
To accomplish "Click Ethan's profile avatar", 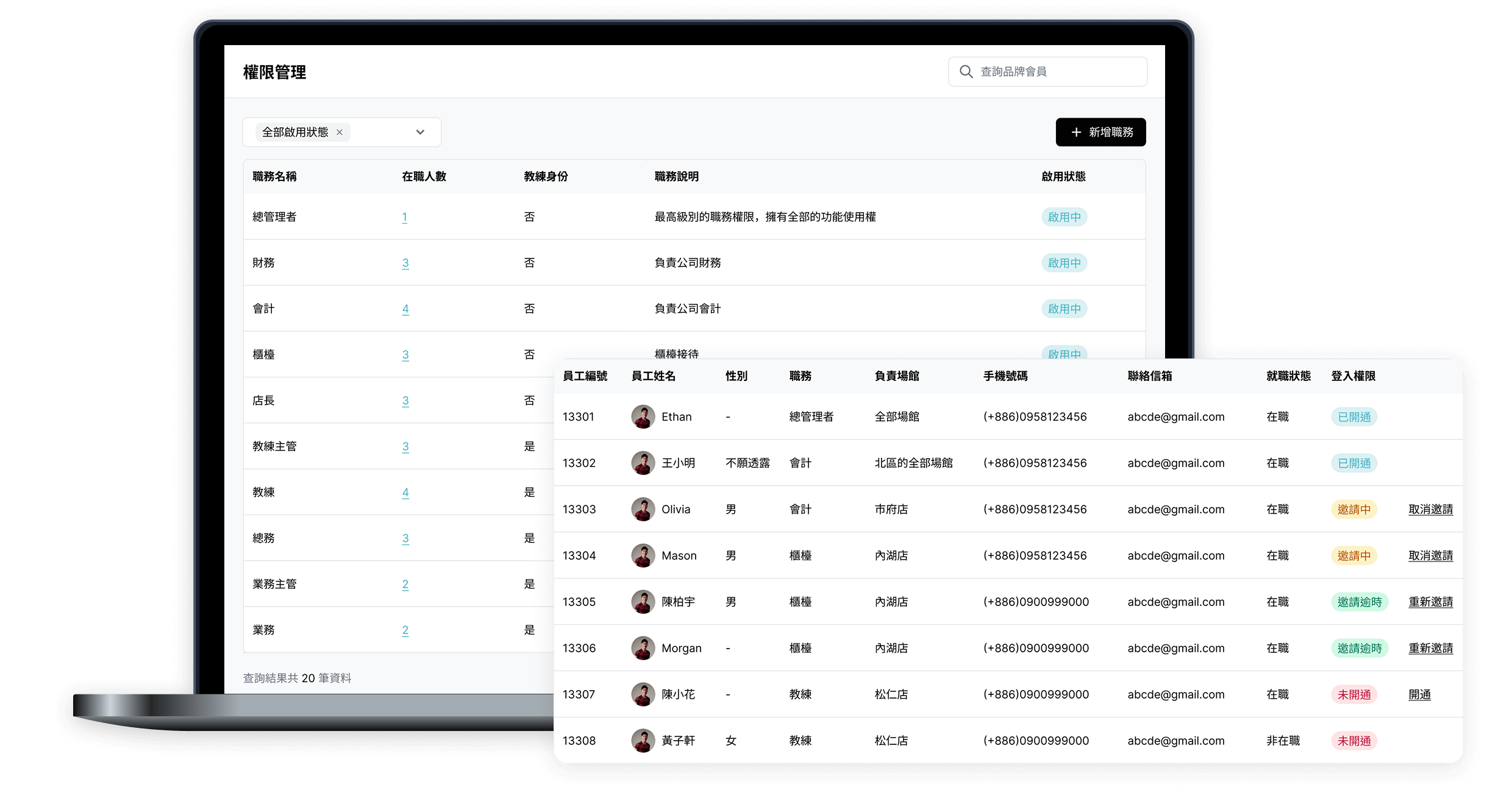I will pos(643,416).
